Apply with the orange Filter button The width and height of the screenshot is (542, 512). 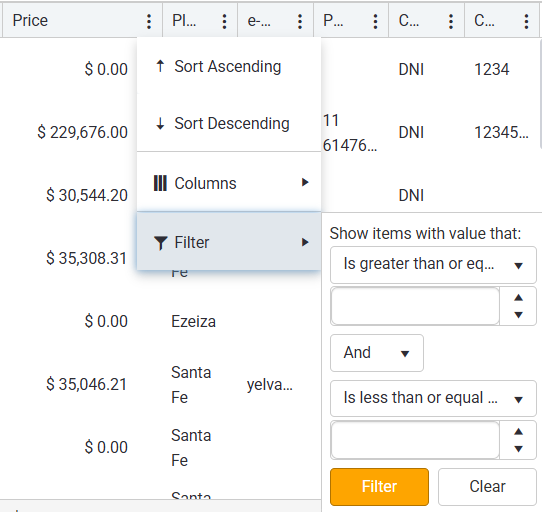point(379,487)
